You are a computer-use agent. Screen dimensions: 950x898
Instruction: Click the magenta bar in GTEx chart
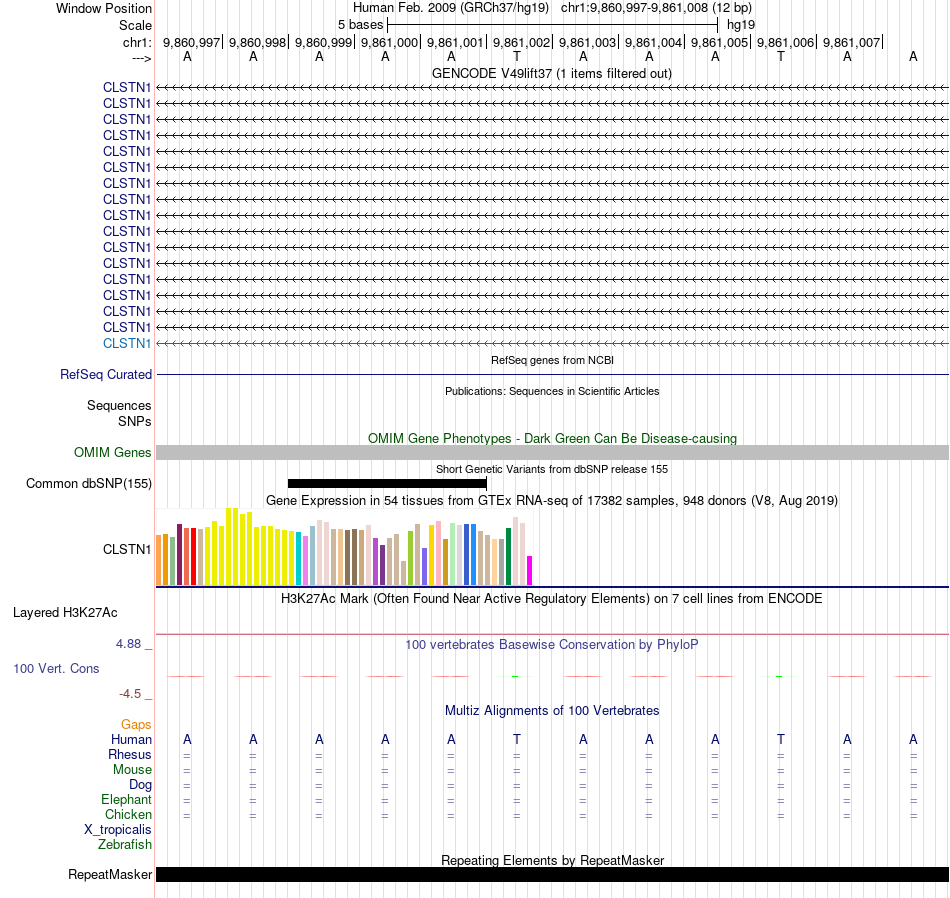[530, 570]
